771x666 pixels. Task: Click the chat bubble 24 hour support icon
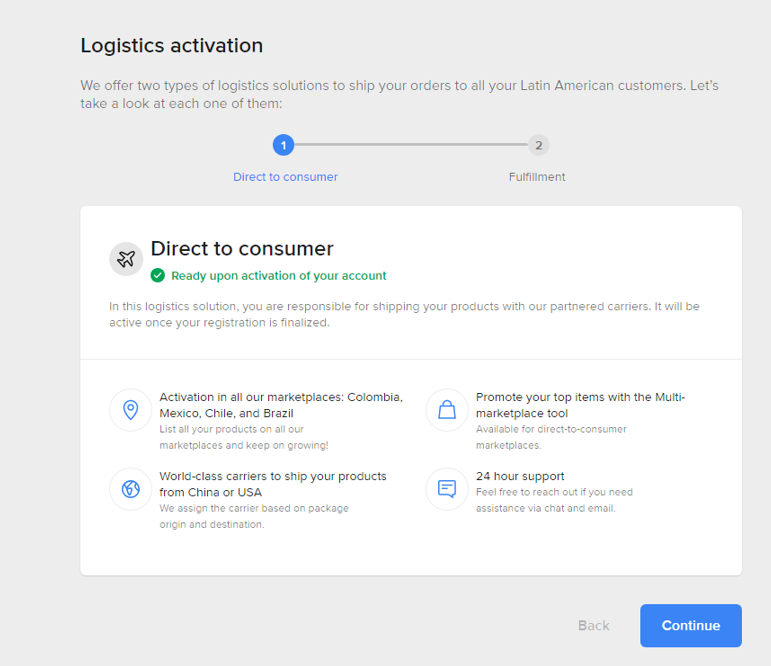tap(447, 489)
